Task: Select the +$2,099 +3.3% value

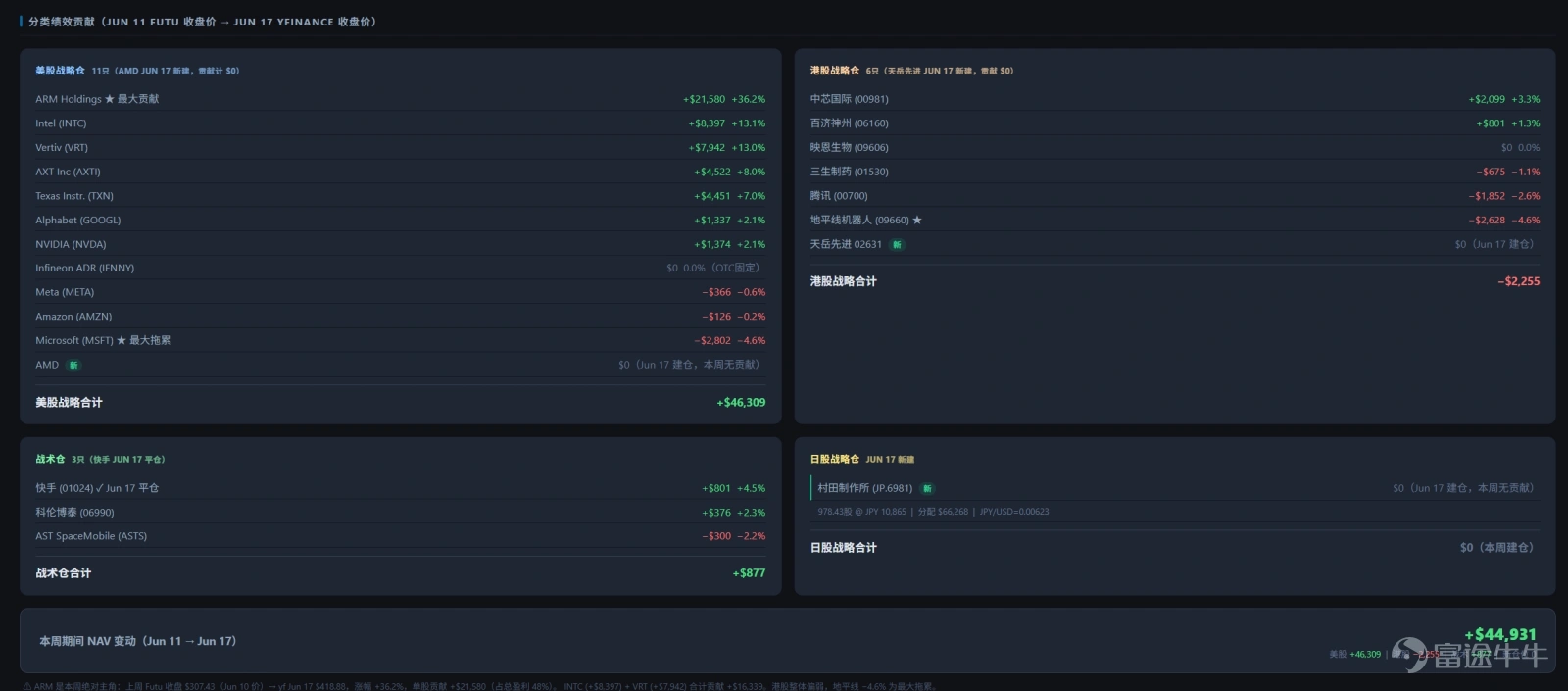Action: pos(1504,99)
